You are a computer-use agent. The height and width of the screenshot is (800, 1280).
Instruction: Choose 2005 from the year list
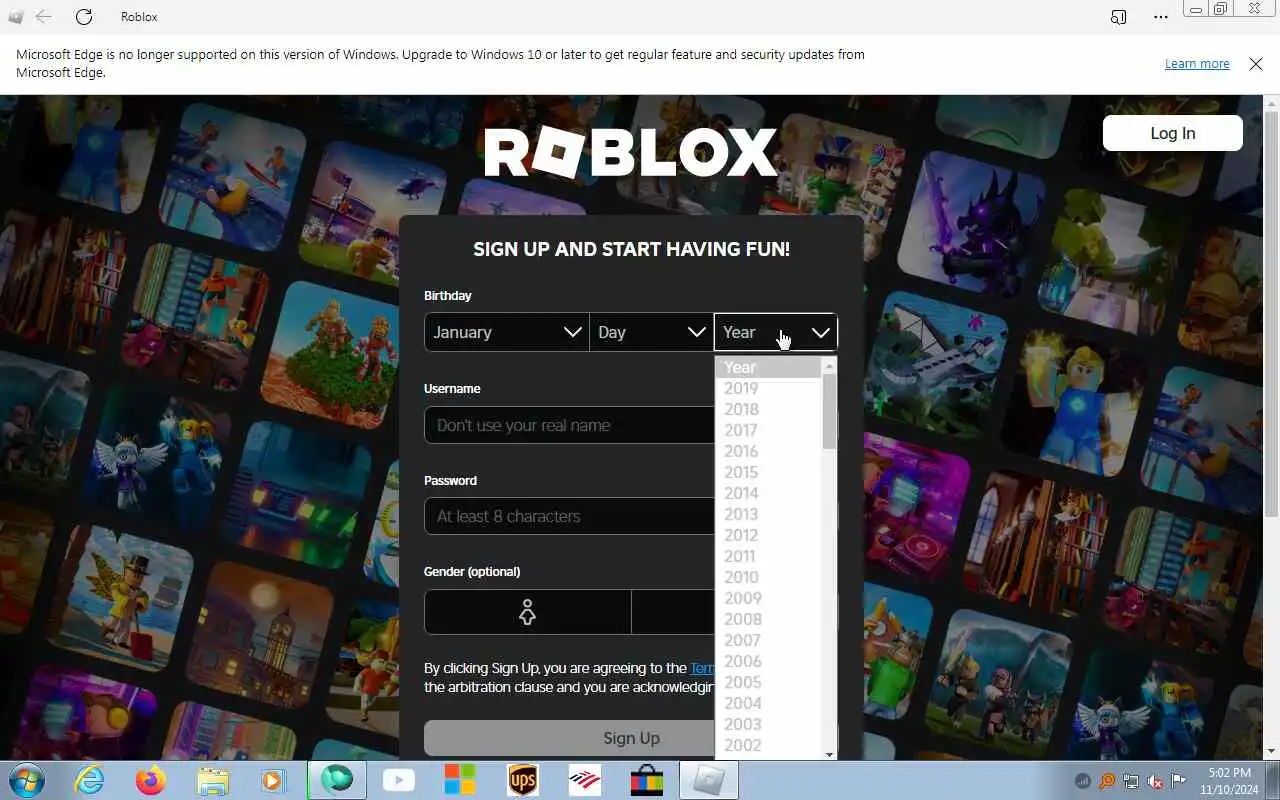point(768,682)
